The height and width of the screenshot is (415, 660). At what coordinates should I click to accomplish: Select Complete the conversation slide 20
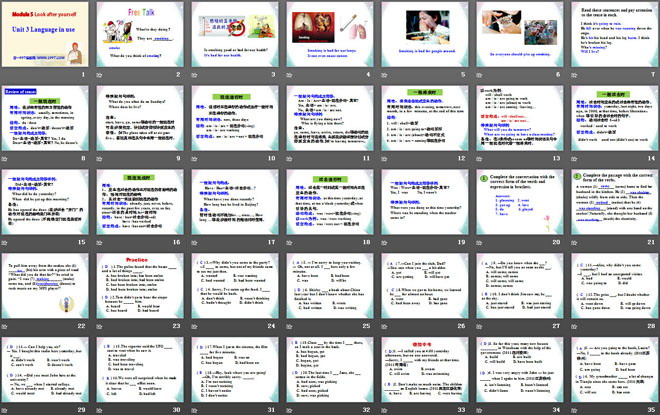point(520,202)
